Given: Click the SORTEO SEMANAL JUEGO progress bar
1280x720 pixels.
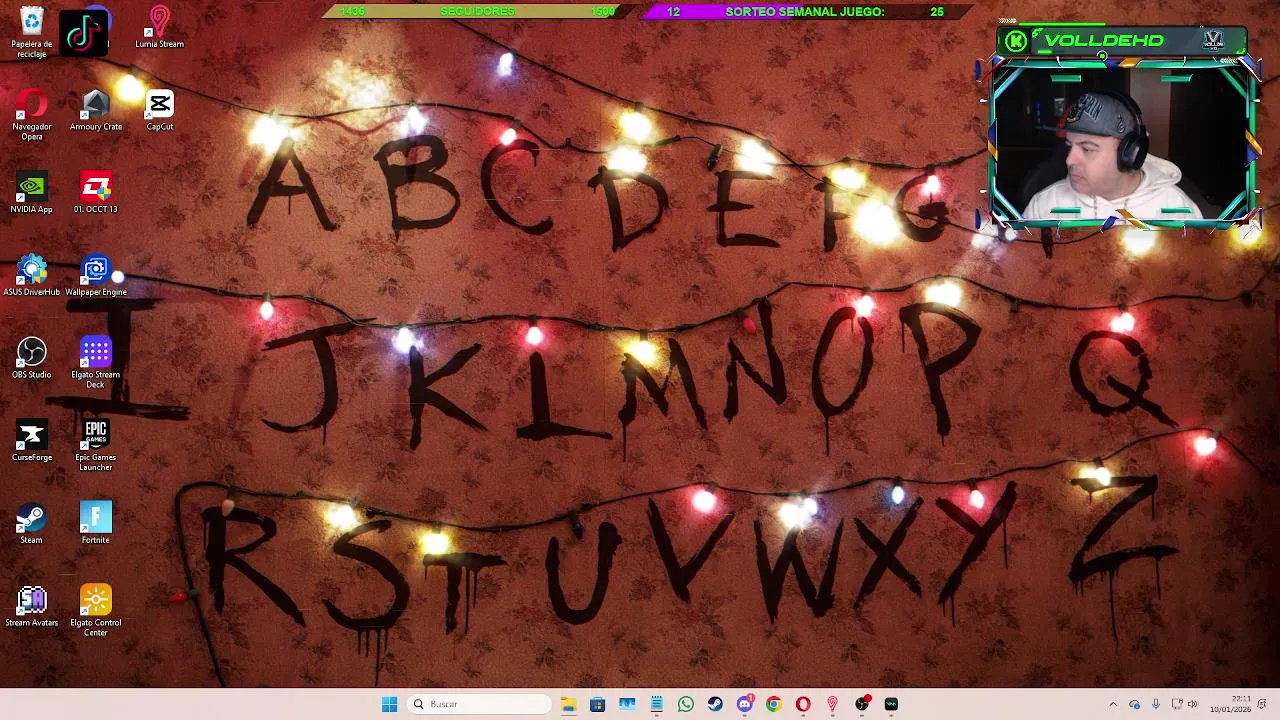Looking at the screenshot, I should click(x=805, y=11).
